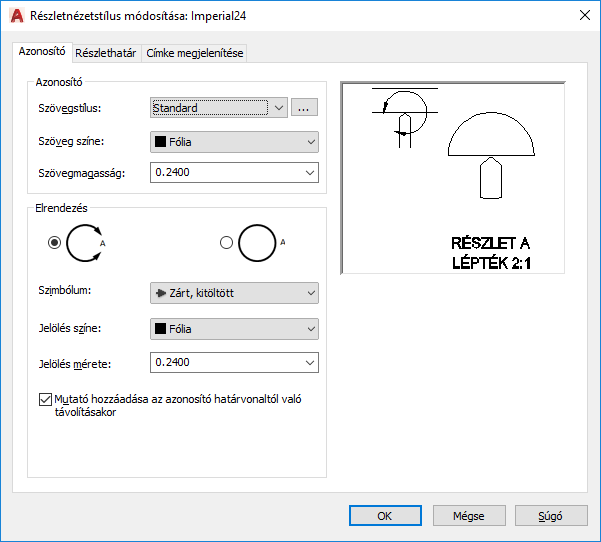Open the Jelölés színe Fólia dropdown
This screenshot has height=542, width=601.
coord(234,329)
